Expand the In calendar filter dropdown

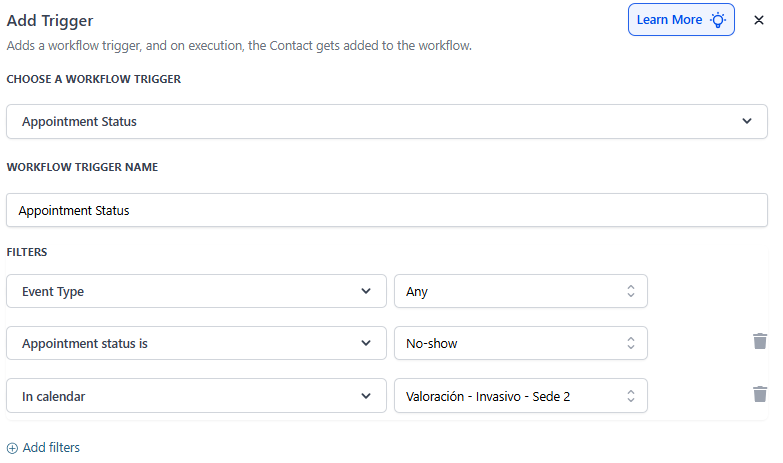[195, 395]
